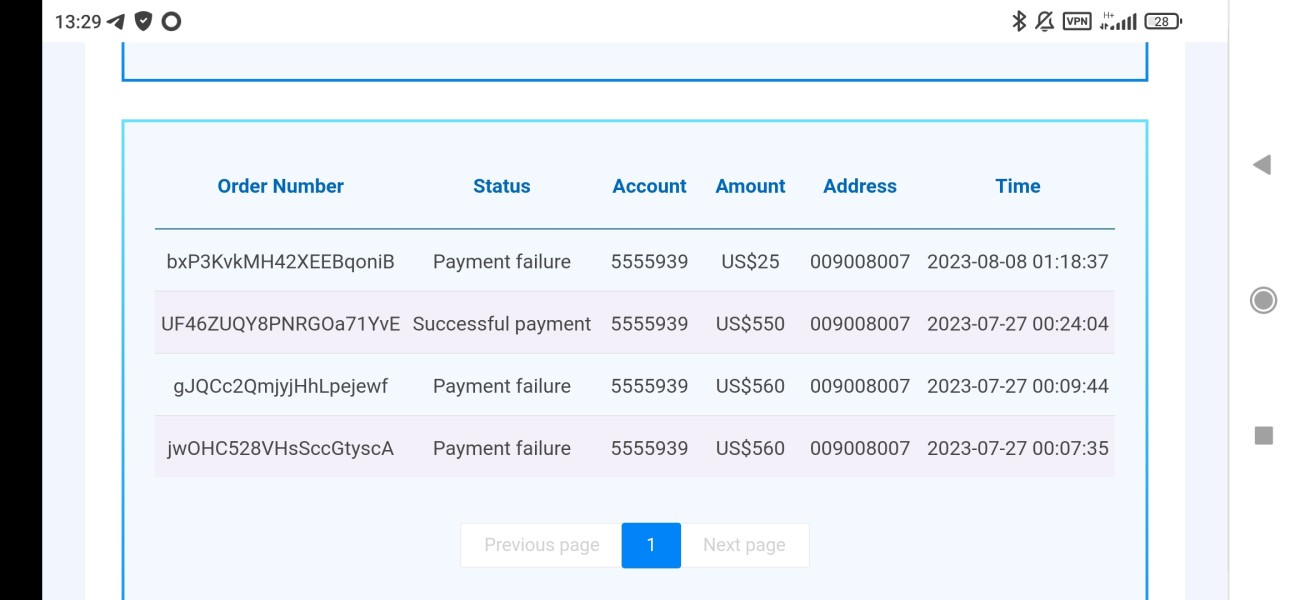Click the Amount column header

pos(750,186)
